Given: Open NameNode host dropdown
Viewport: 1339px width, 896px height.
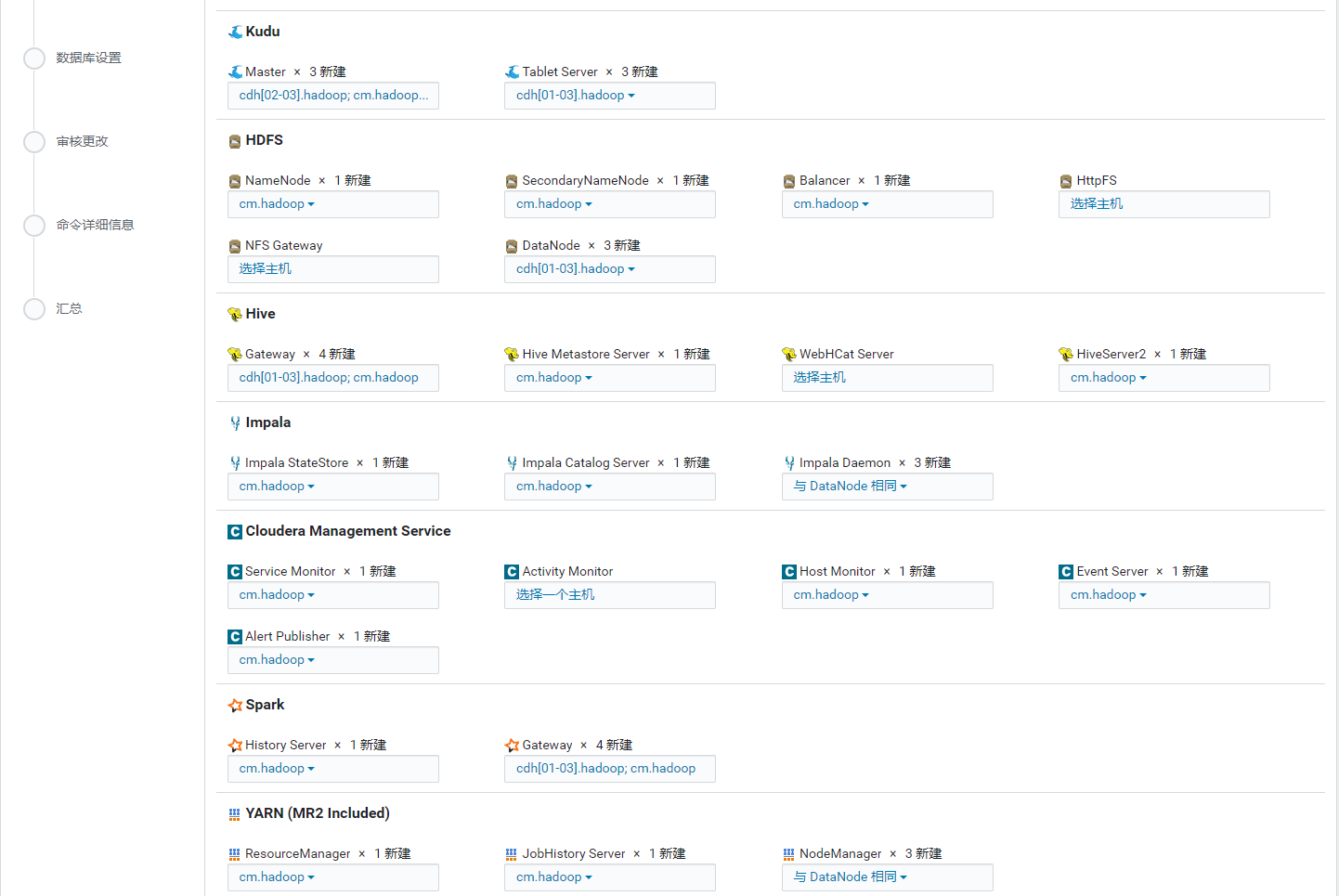Looking at the screenshot, I should pyautogui.click(x=333, y=204).
